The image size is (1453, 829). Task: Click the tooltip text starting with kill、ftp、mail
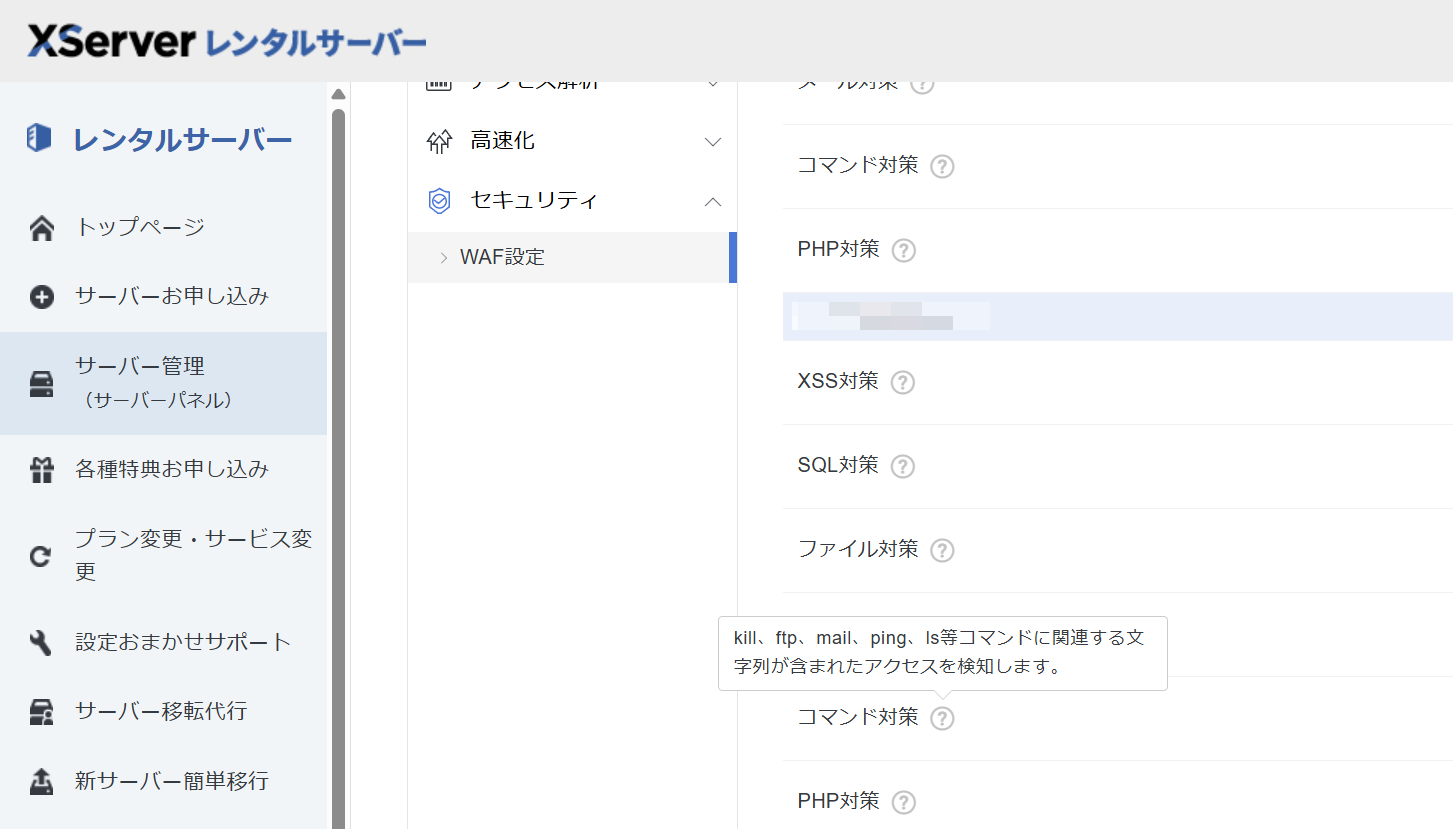click(939, 652)
